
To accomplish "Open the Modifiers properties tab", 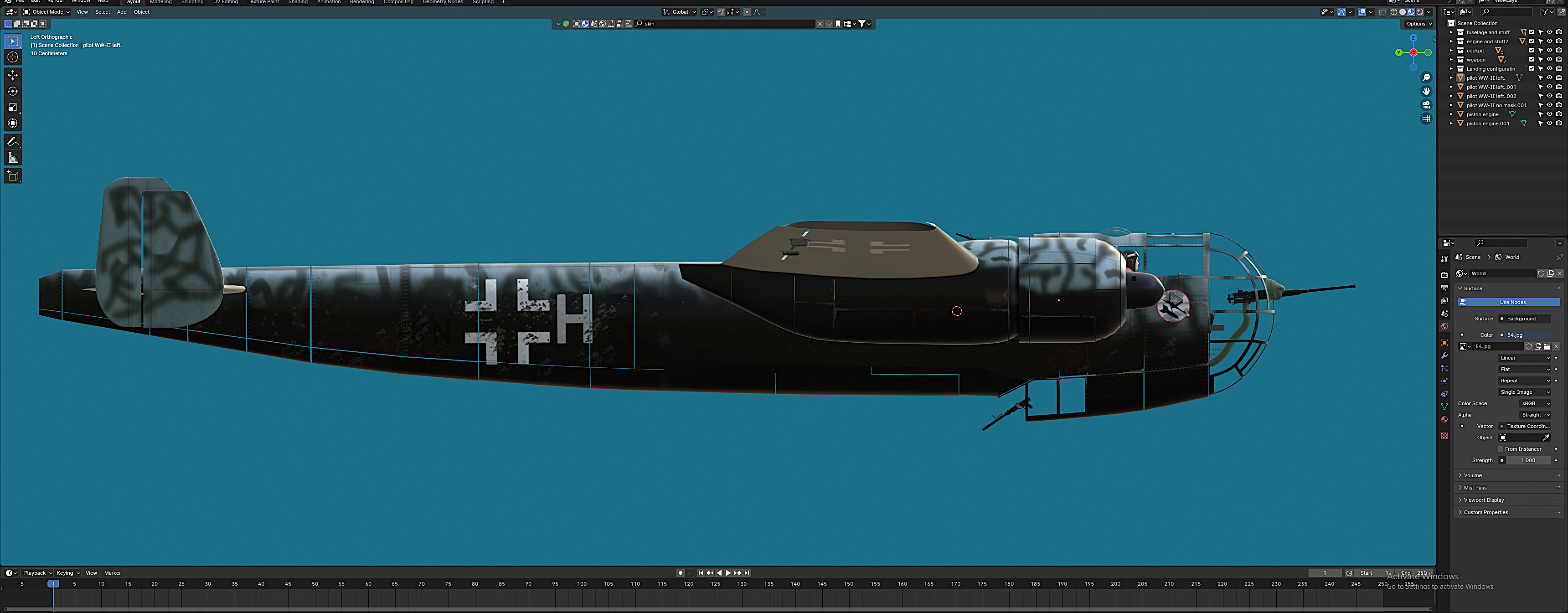I will (x=1444, y=355).
